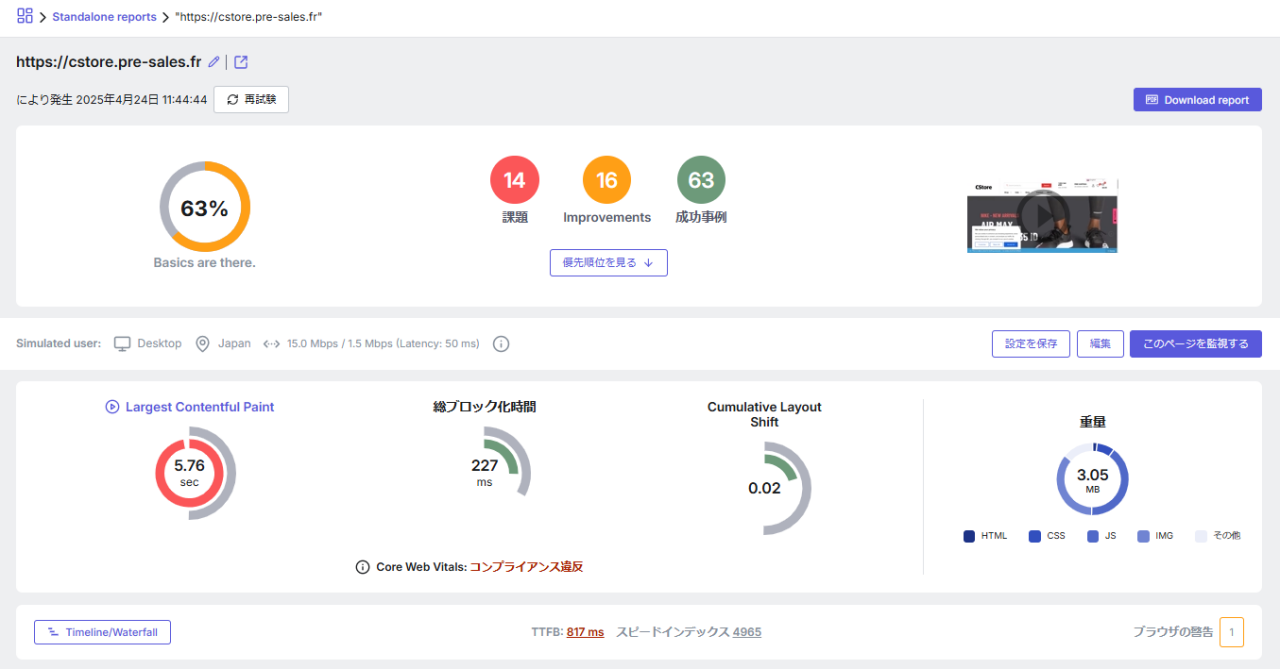Click the Download report button
The height and width of the screenshot is (669, 1280).
[1197, 100]
